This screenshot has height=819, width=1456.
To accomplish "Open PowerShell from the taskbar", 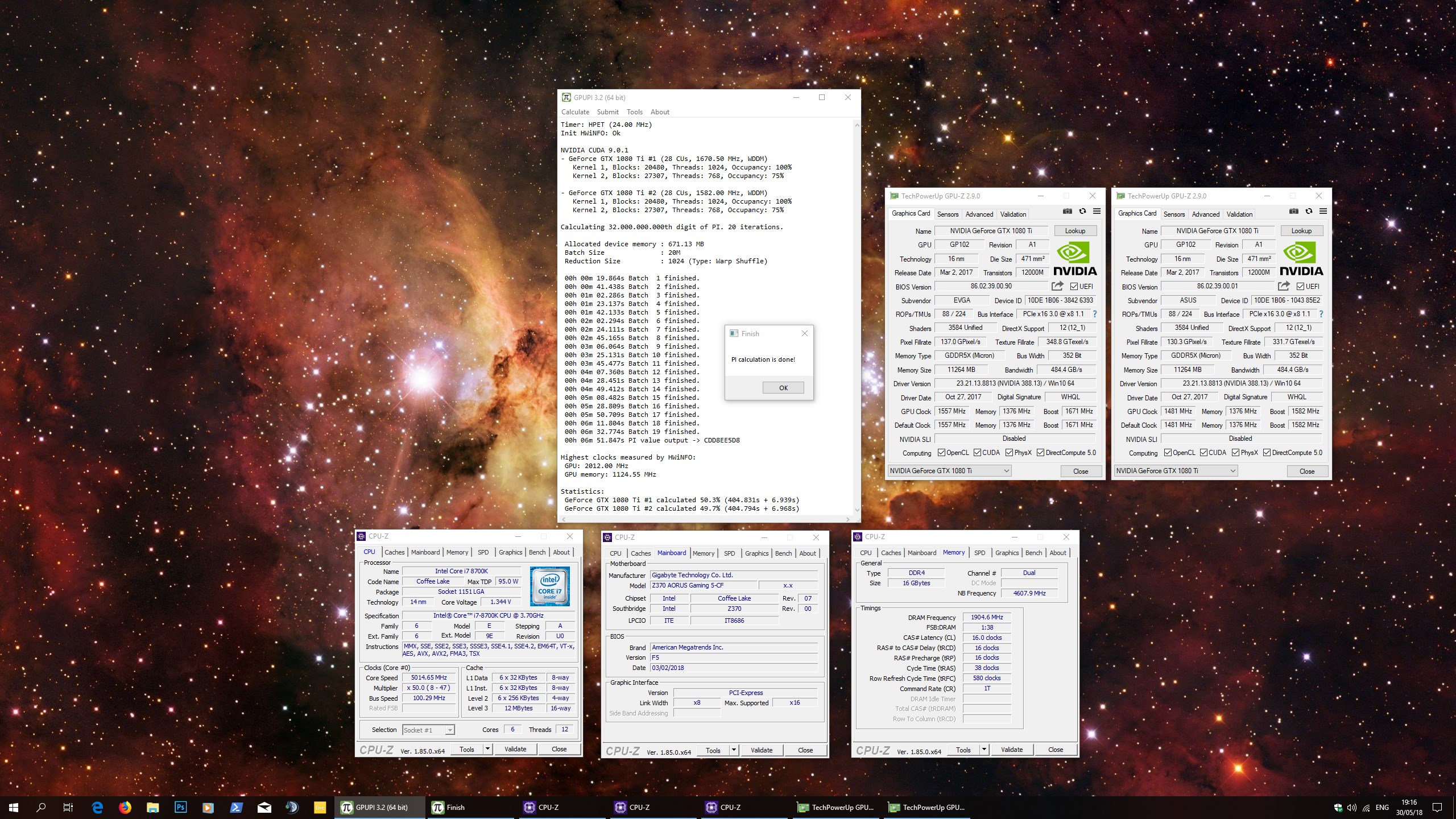I will (236, 807).
